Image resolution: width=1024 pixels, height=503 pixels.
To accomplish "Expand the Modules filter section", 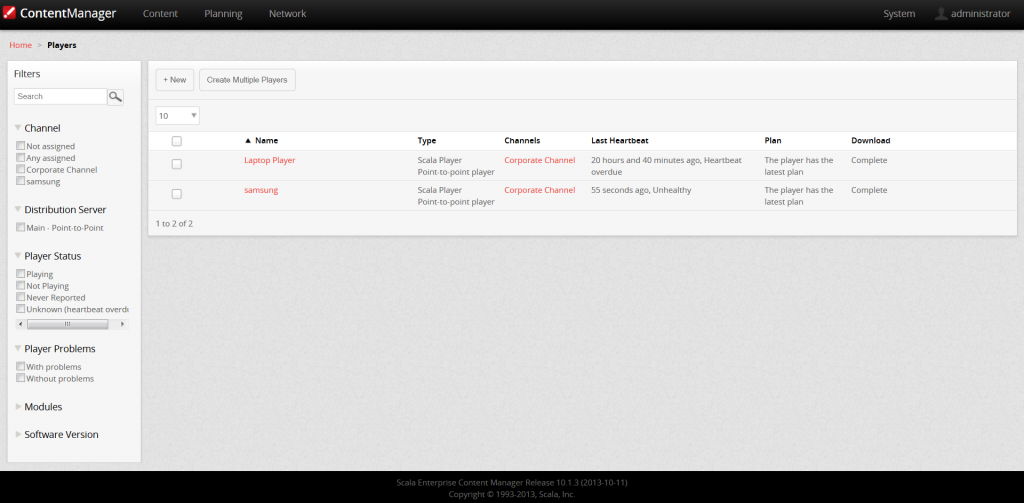I will tap(18, 407).
